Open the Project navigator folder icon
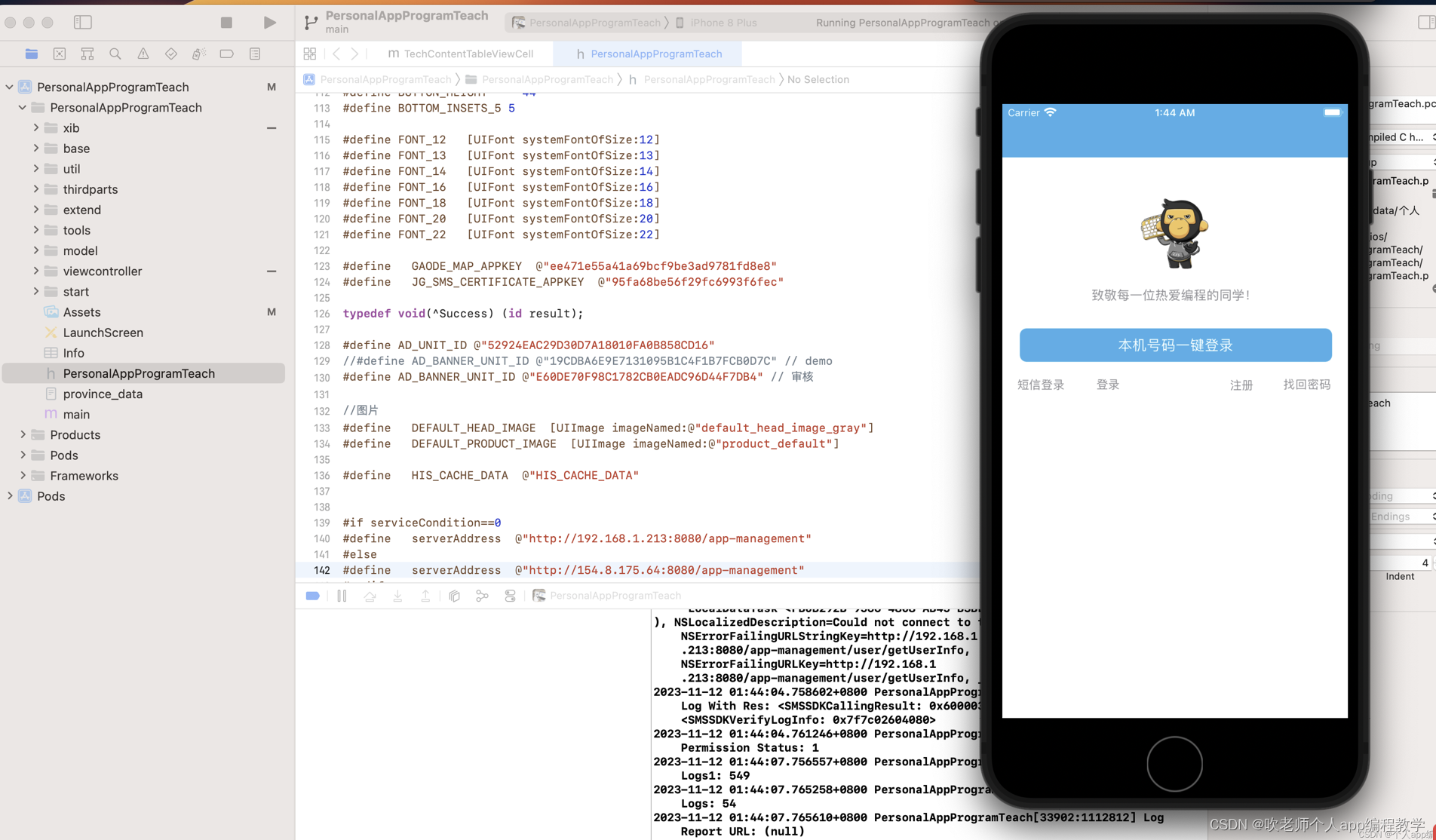The height and width of the screenshot is (840, 1436). 31,54
